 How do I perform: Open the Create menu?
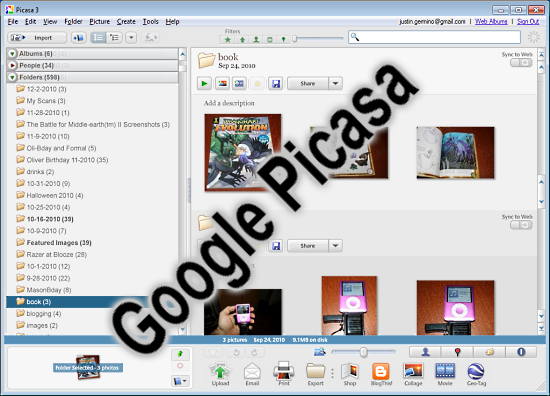[126, 22]
